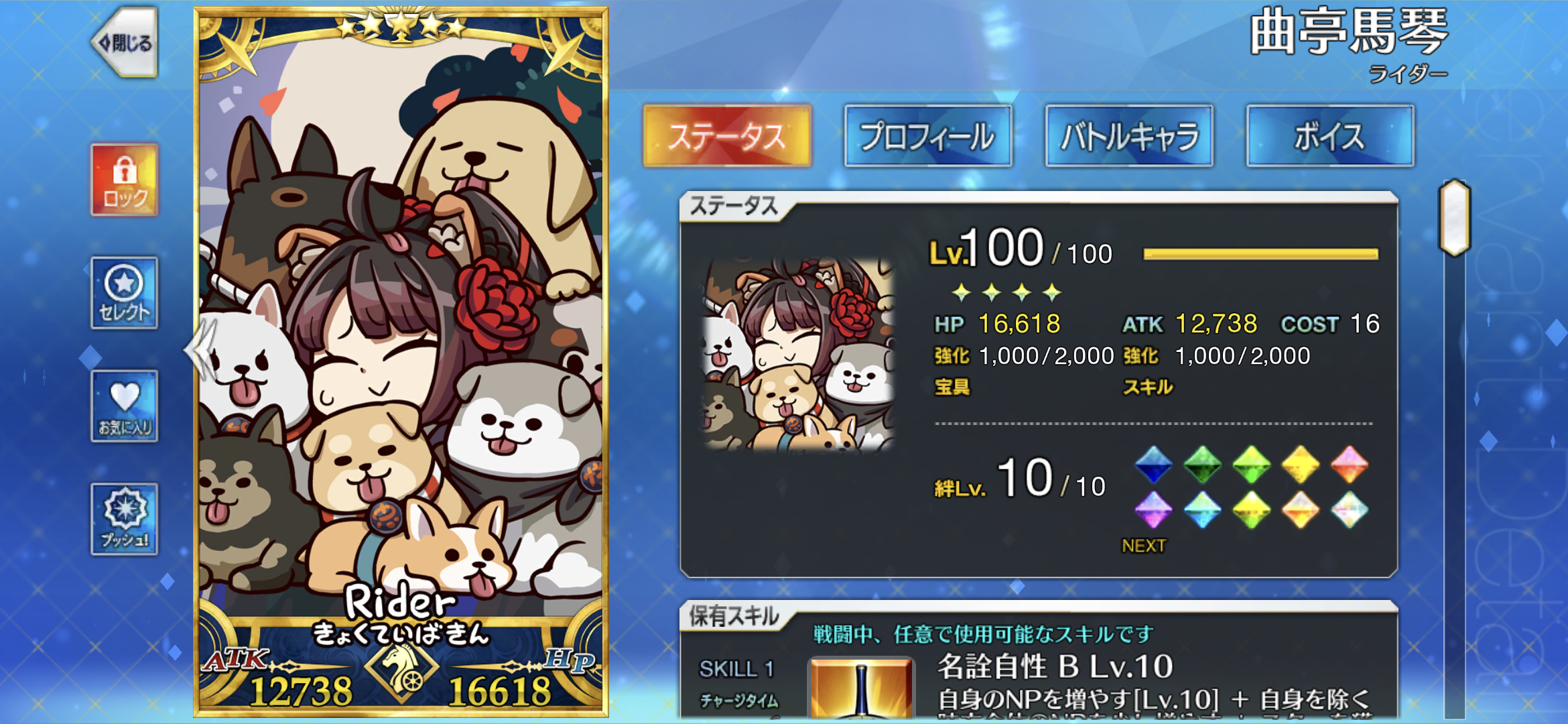Click the SKILL 1 sword skill icon
1568x724 pixels.
862,688
